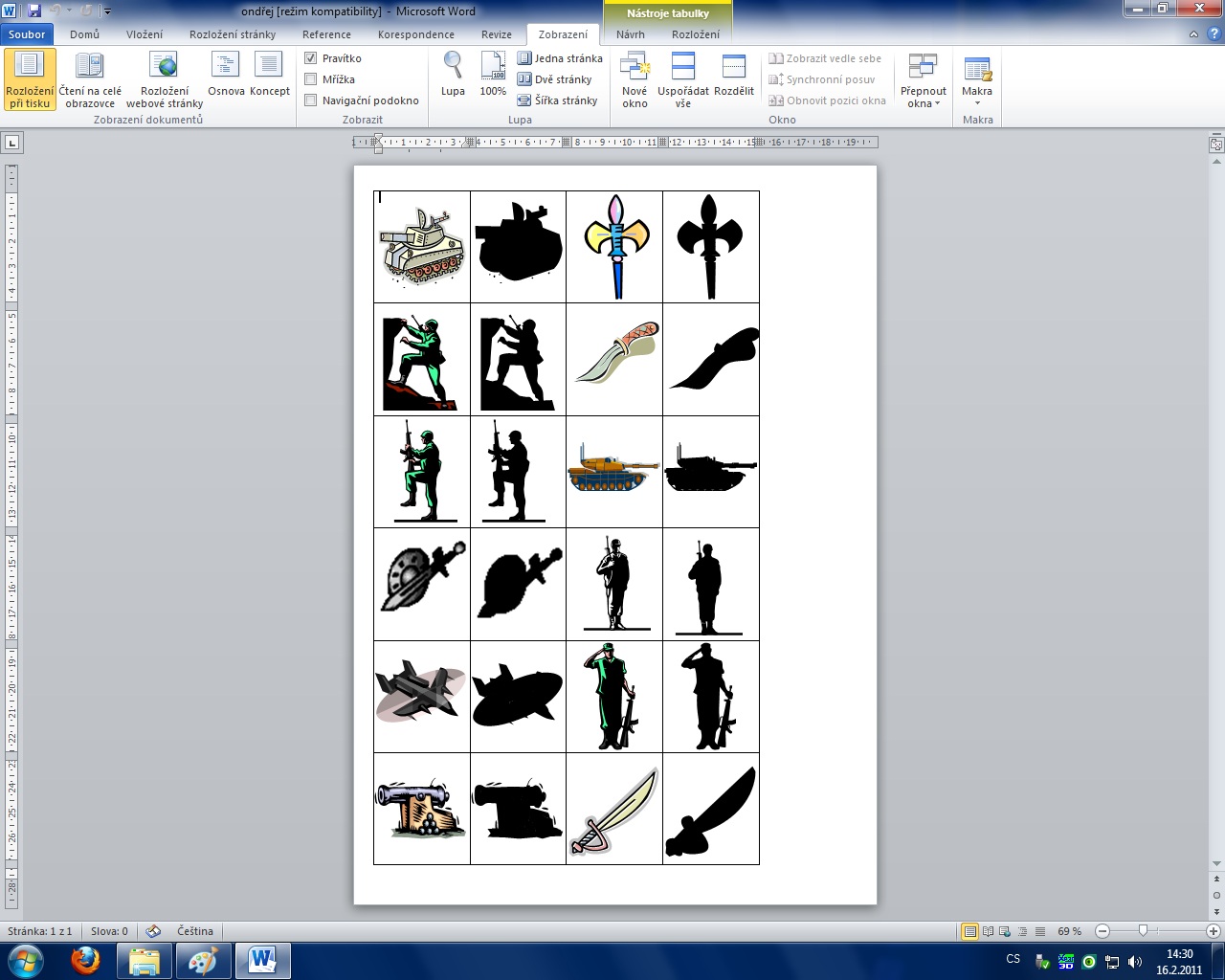Click the zoom slider handle
Viewport: 1225px width, 980px height.
click(x=1143, y=931)
